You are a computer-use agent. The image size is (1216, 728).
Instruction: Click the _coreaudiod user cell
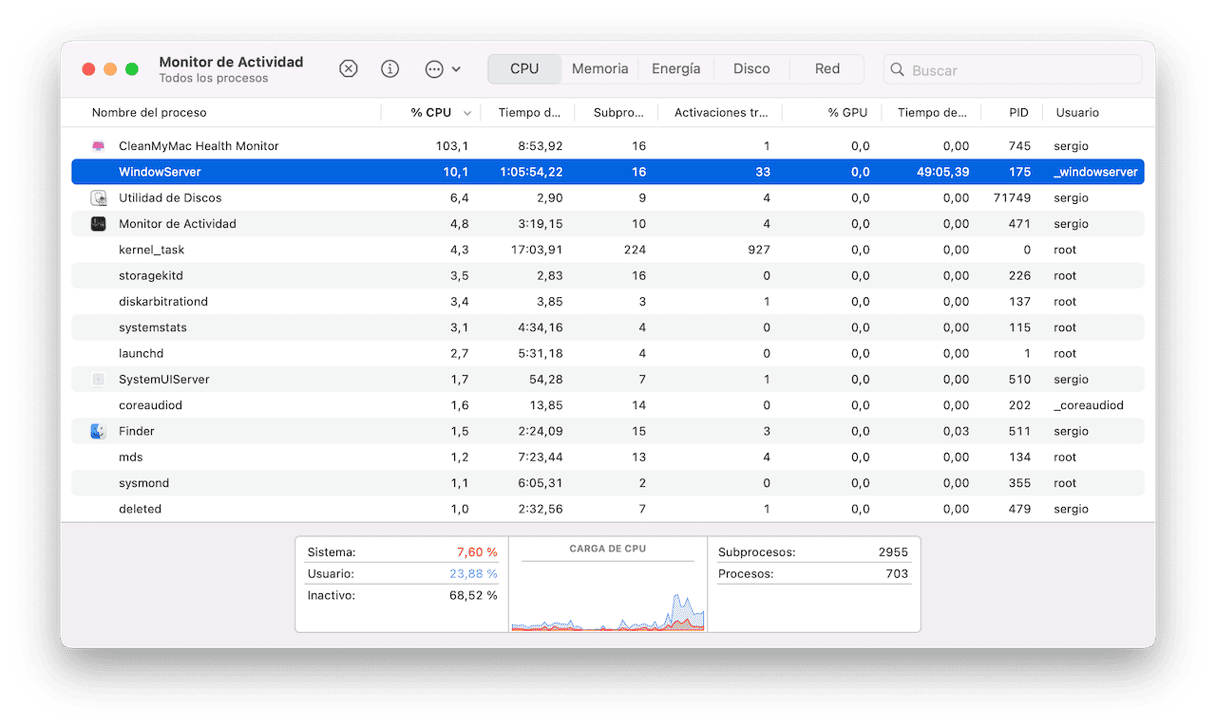[1089, 406]
